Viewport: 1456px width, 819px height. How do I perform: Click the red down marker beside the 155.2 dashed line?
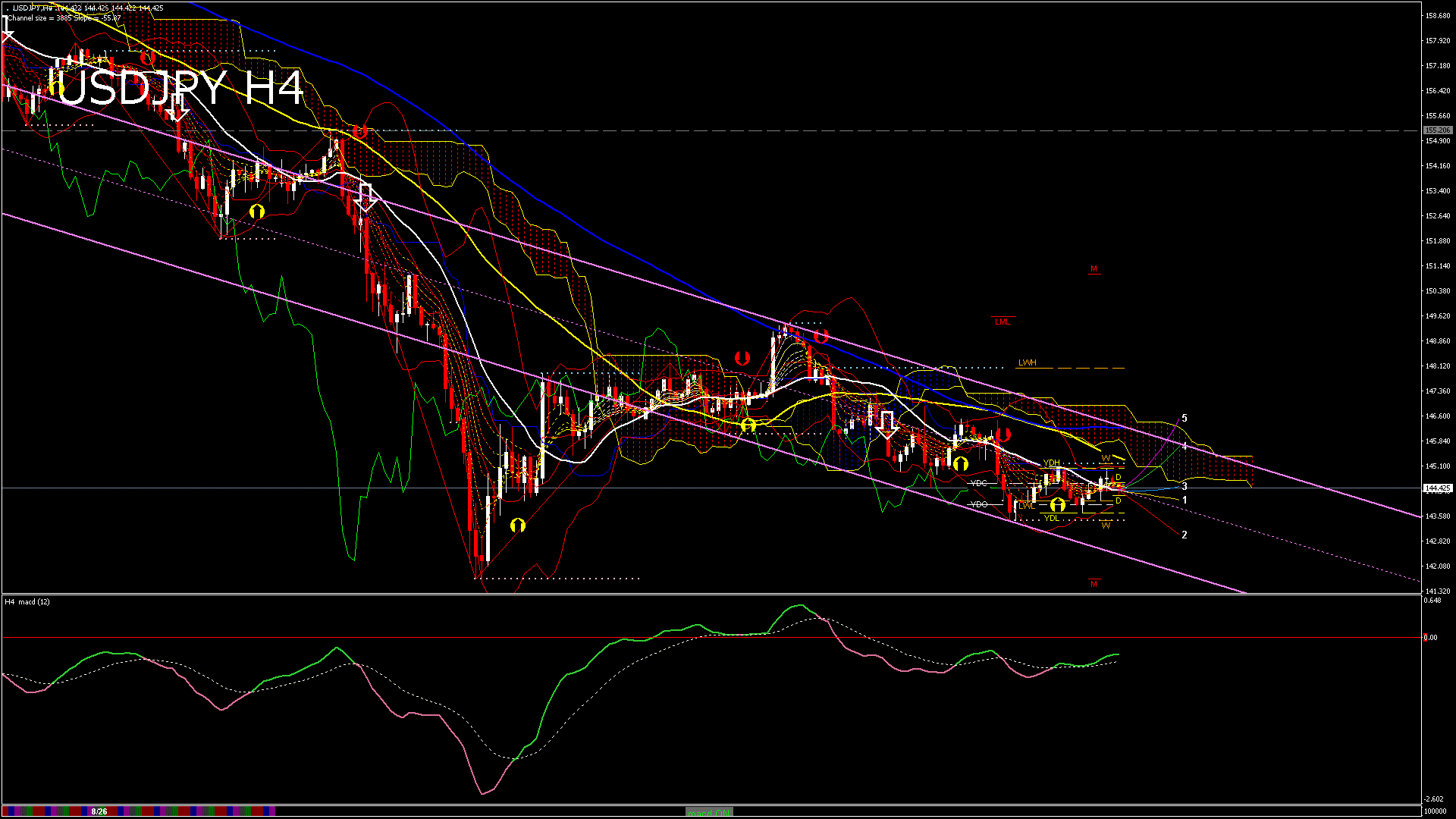coord(360,131)
